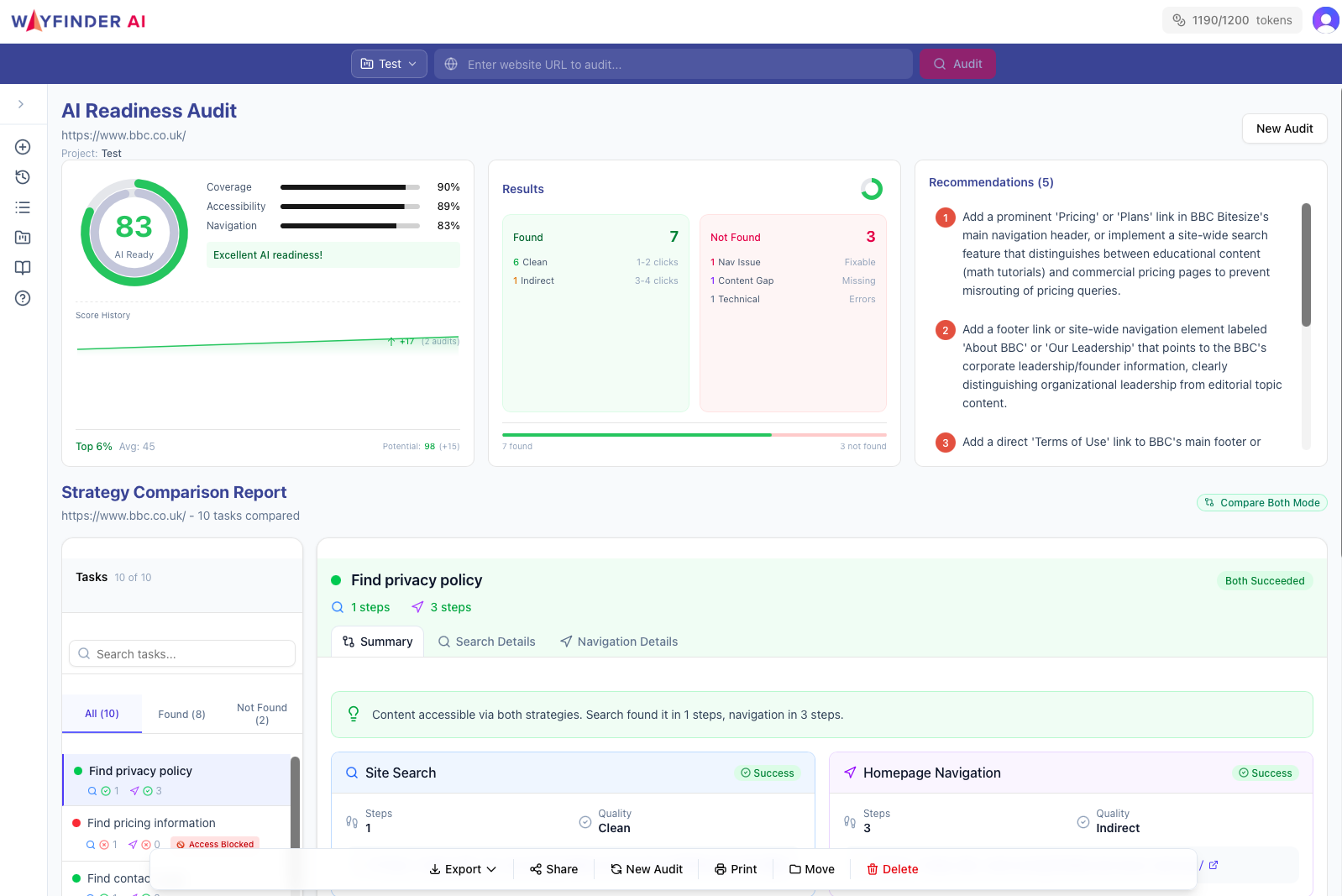Image resolution: width=1342 pixels, height=896 pixels.
Task: Click Move in the bottom toolbar
Action: (811, 869)
